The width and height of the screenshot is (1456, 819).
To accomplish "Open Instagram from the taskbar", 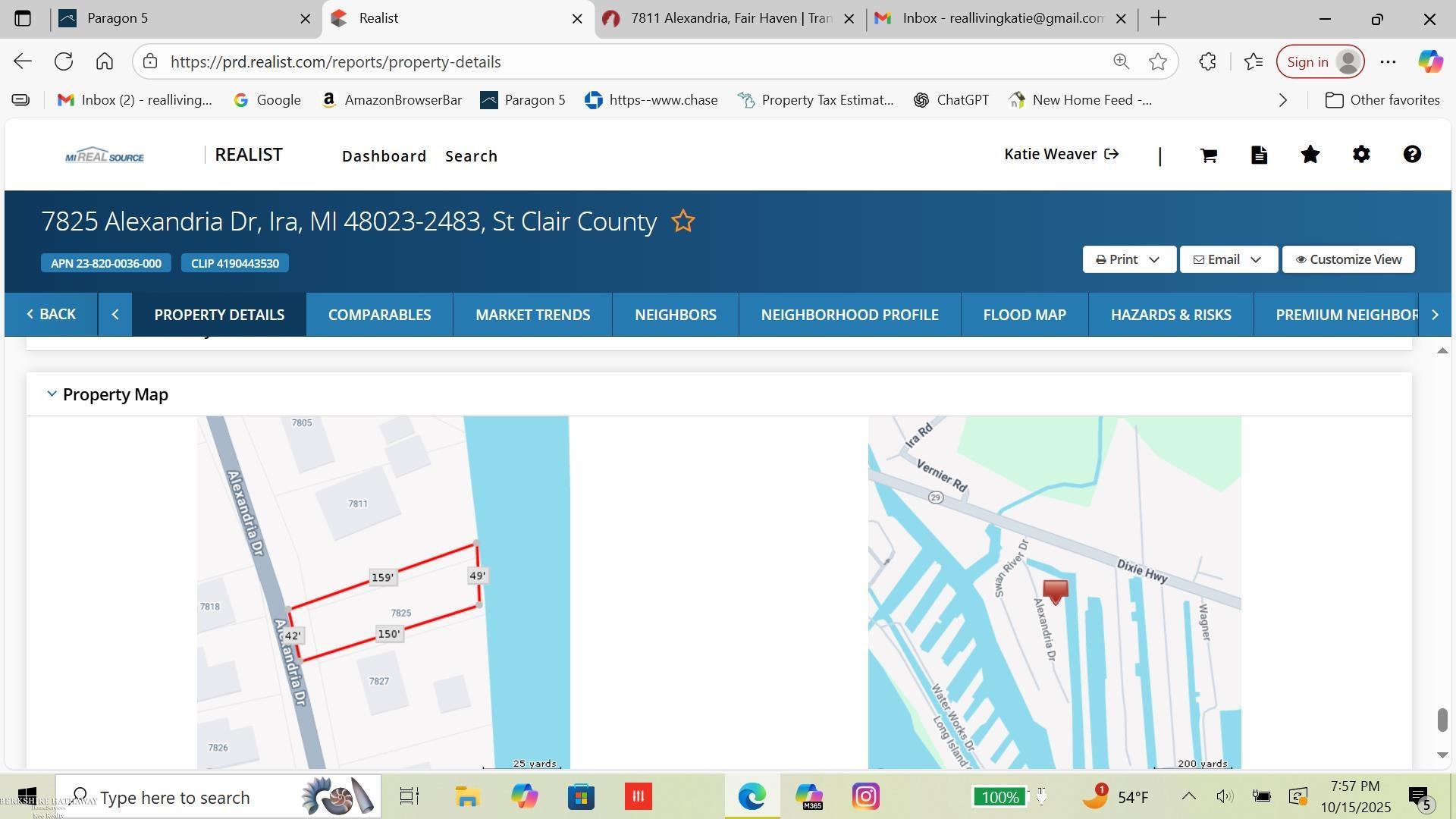I will point(865,797).
